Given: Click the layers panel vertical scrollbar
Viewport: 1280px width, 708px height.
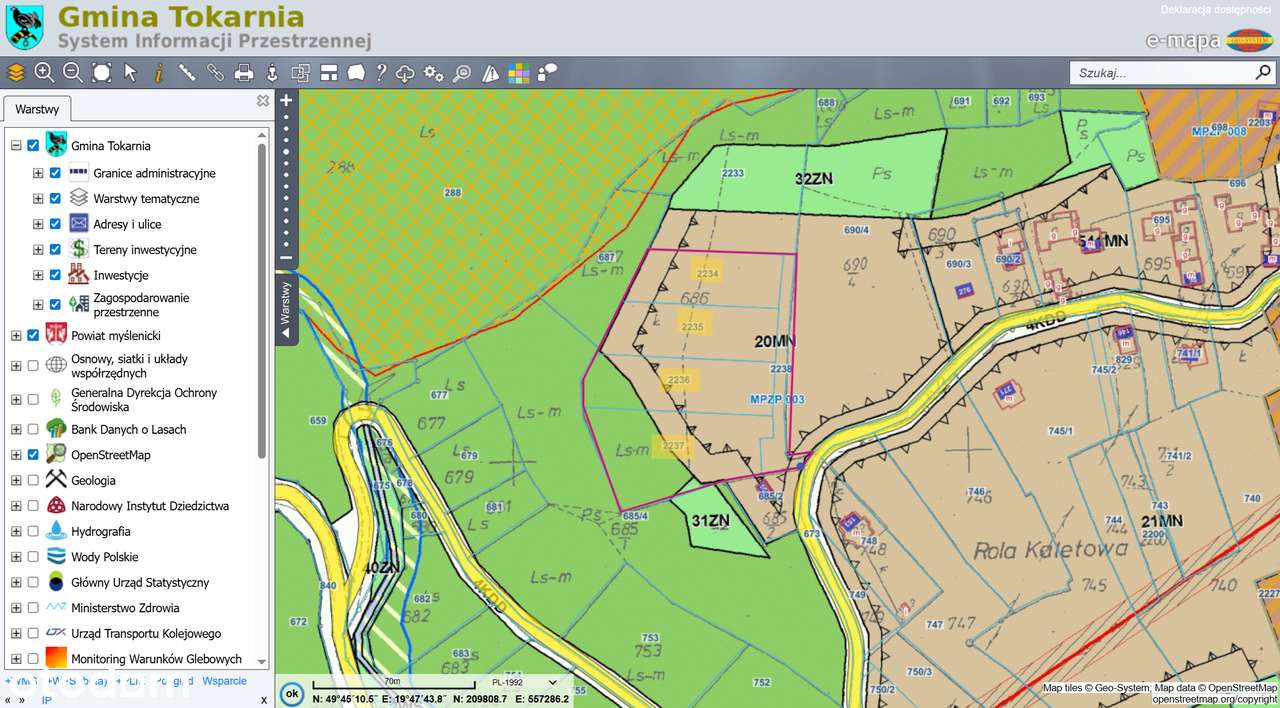Looking at the screenshot, I should 263,300.
